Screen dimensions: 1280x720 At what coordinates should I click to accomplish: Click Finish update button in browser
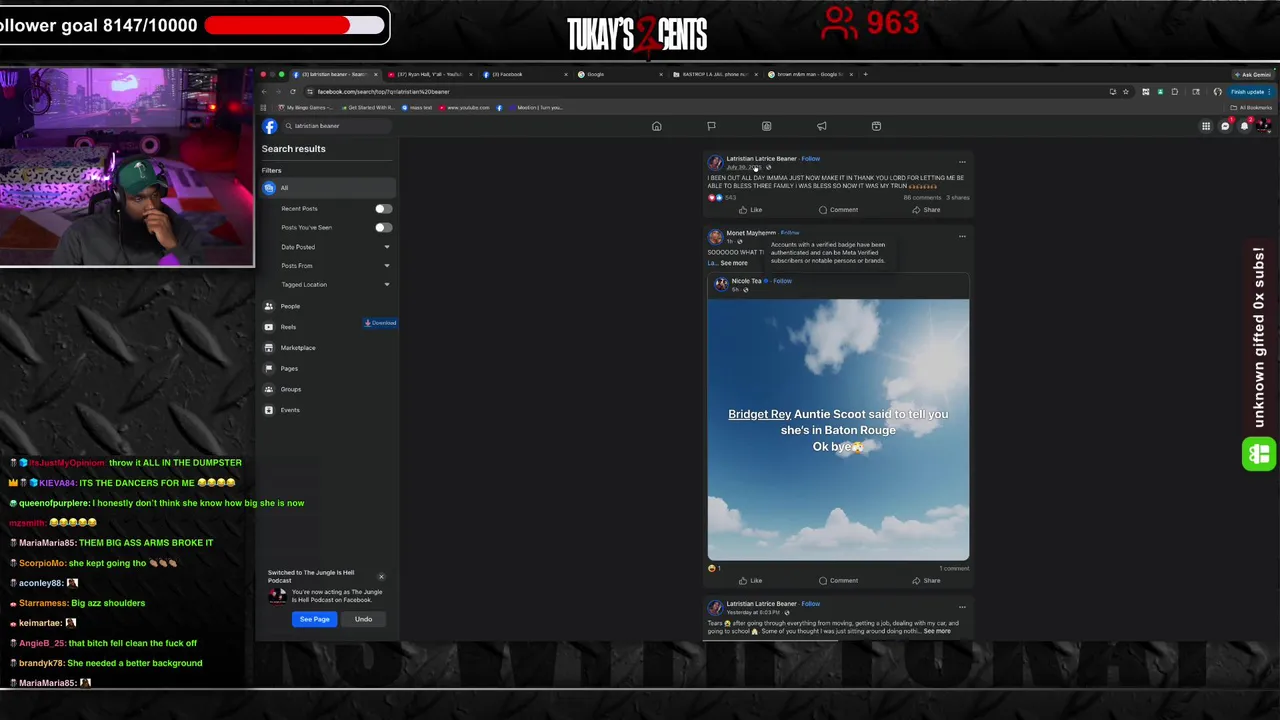click(1250, 92)
